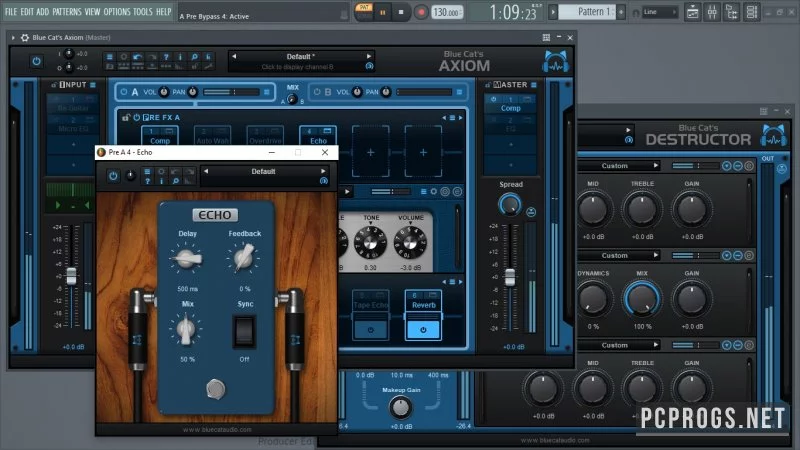Open the playlist view icon
Viewport: 800px width, 450px height.
pyautogui.click(x=692, y=12)
